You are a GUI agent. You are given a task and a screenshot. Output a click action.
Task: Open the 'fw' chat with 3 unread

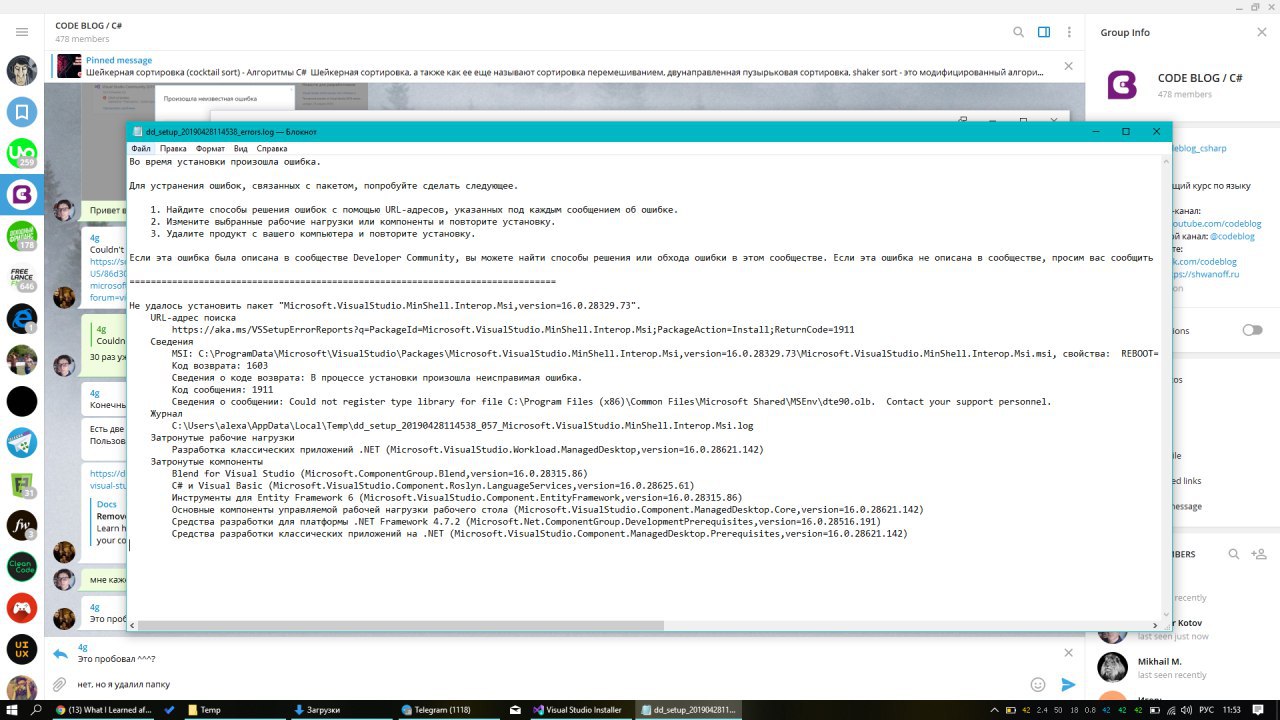22,525
